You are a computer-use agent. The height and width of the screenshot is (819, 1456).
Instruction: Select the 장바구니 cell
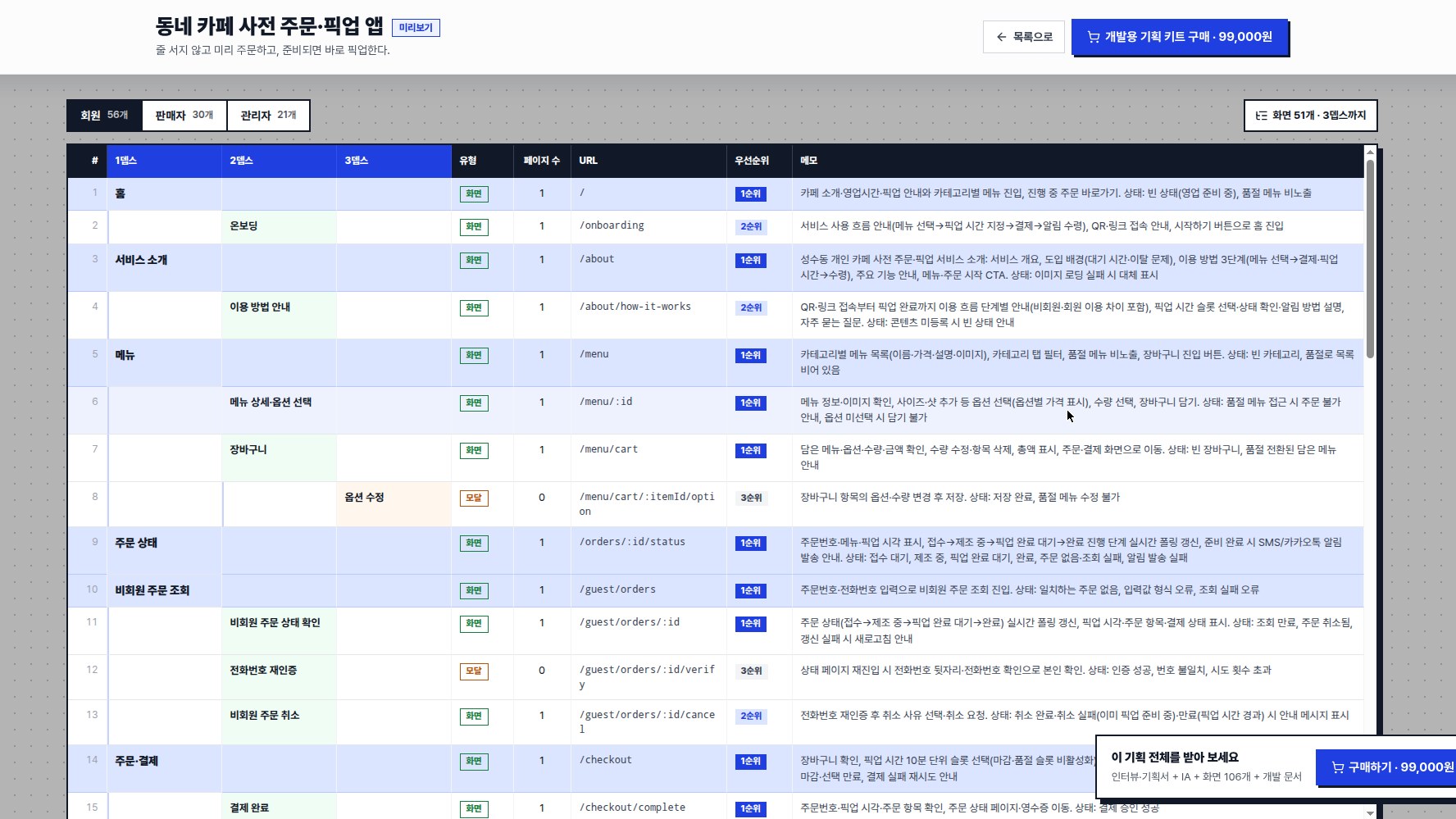[279, 457]
